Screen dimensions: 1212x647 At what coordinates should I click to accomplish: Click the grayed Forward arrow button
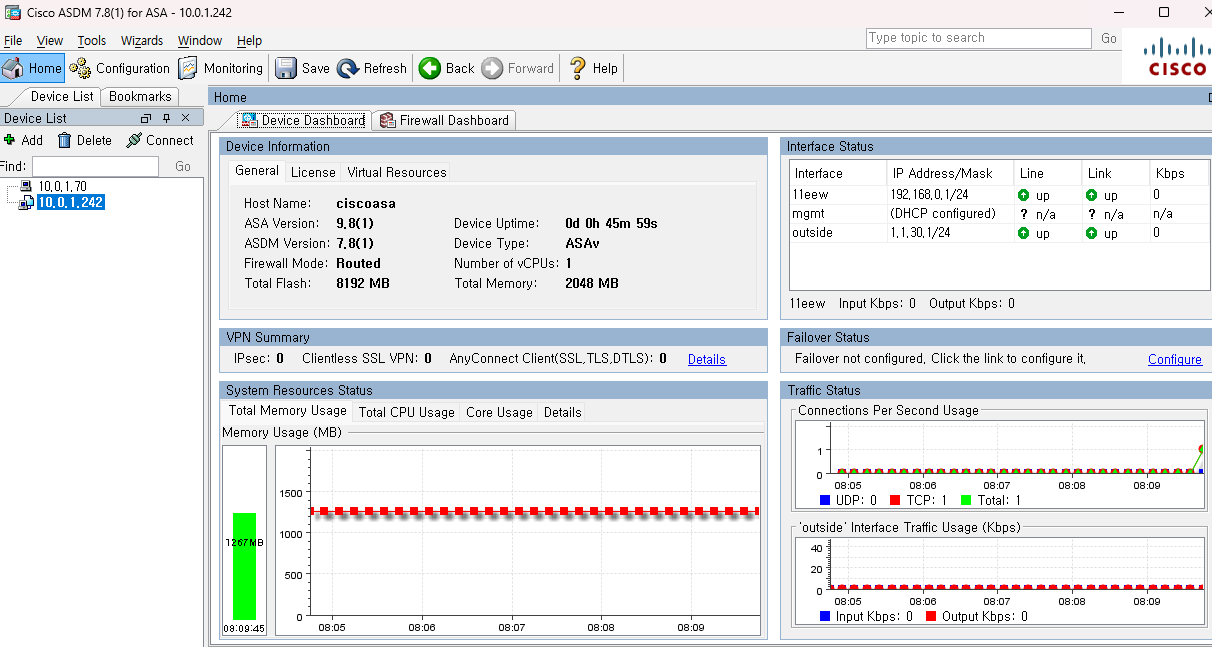point(518,68)
